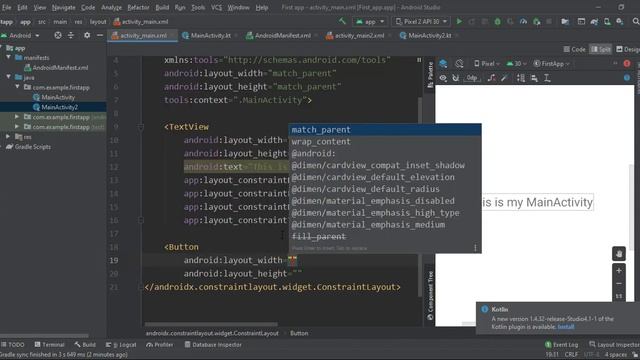This screenshot has height=360, width=640.
Task: Open the Android project view dropdown
Action: [x=20, y=36]
